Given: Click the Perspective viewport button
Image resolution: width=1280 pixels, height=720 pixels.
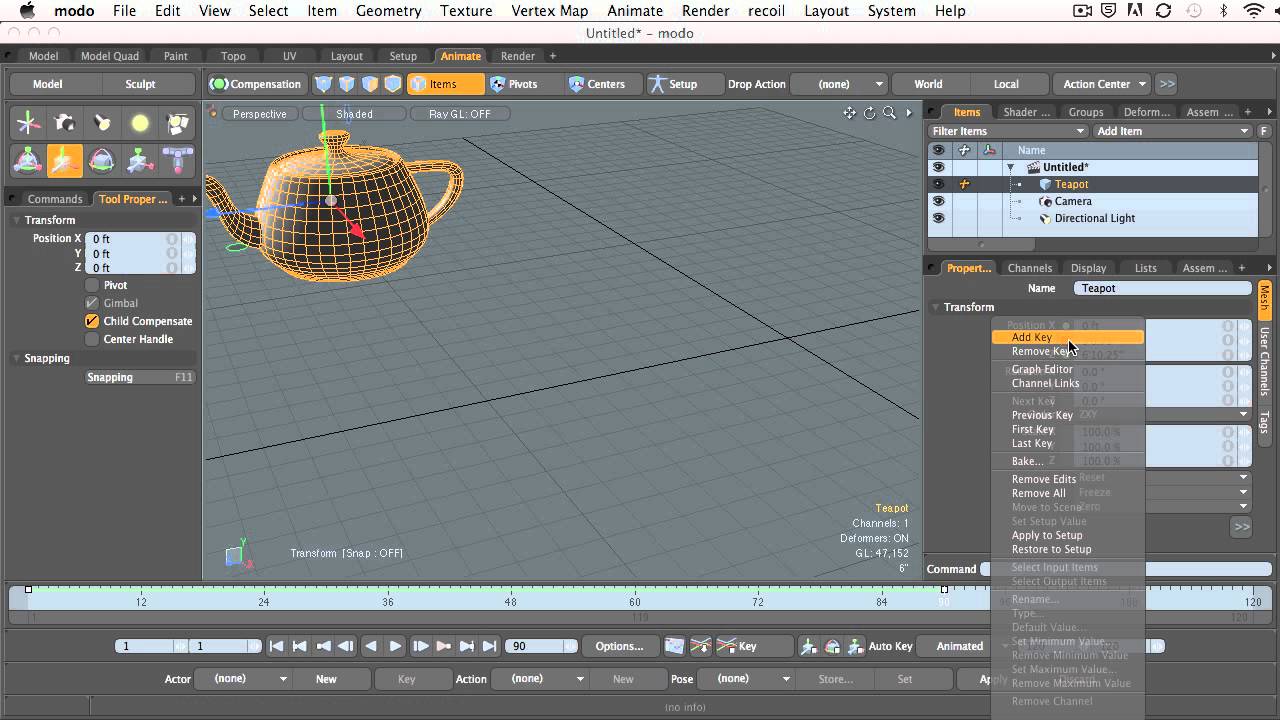Looking at the screenshot, I should tap(259, 114).
